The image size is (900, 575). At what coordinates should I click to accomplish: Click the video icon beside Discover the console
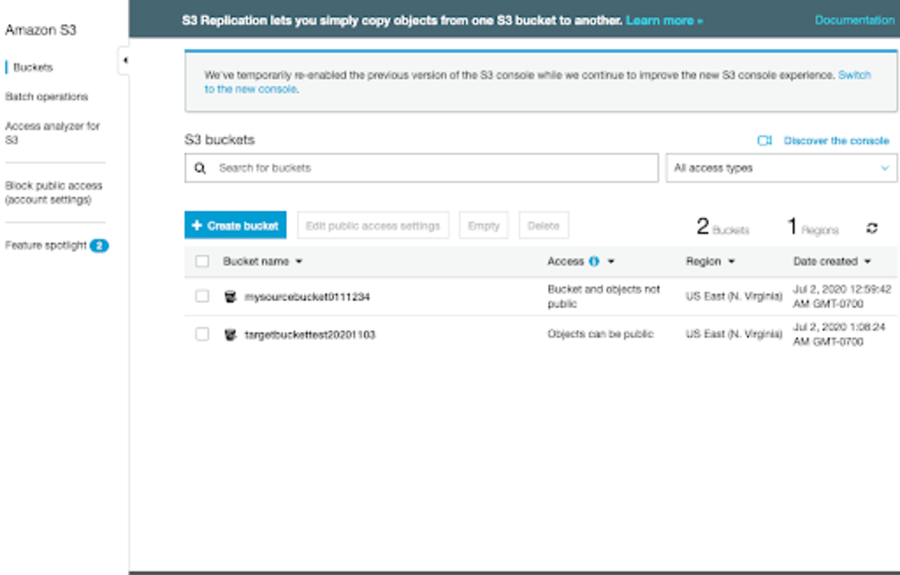click(765, 141)
